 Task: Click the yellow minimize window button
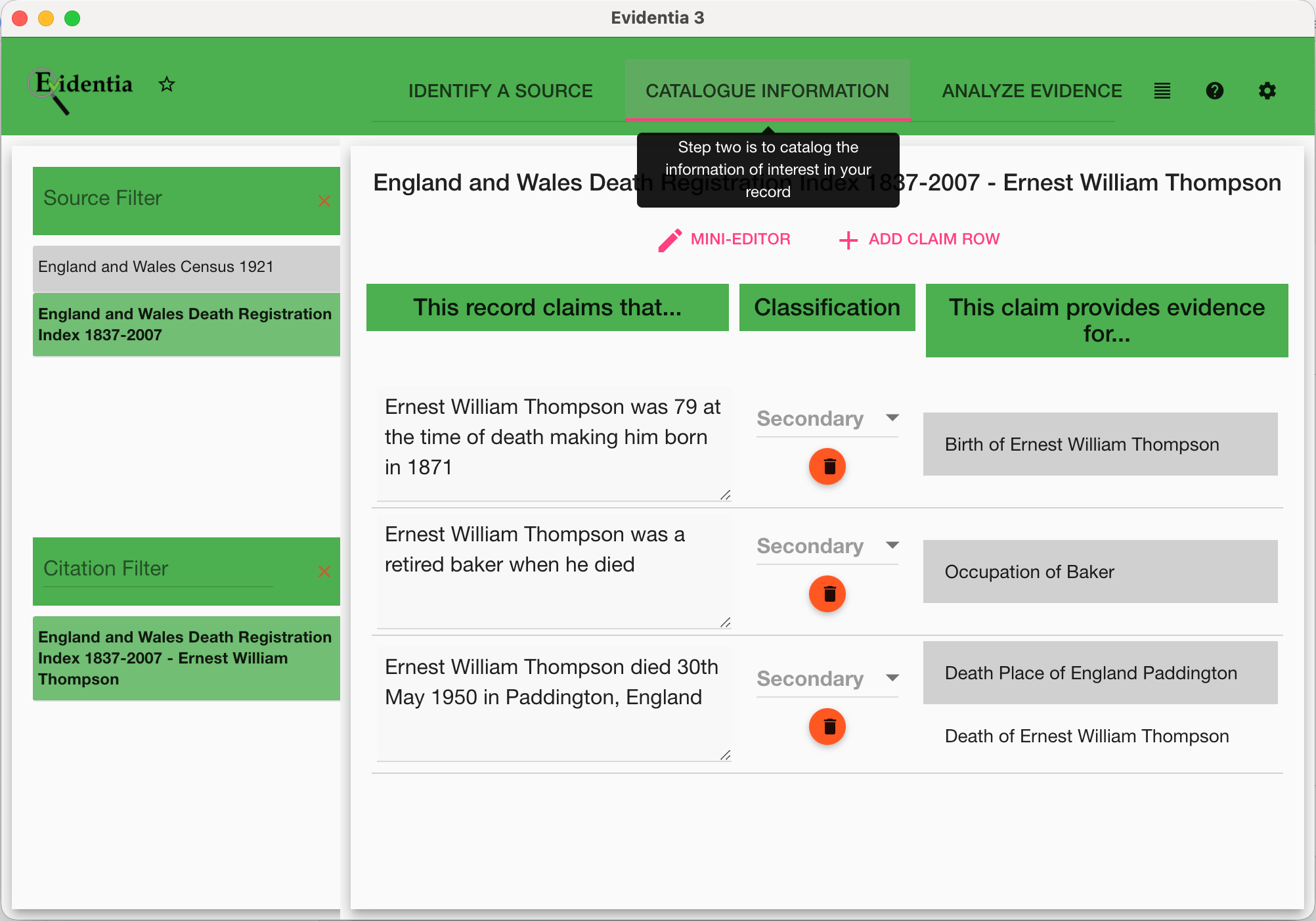[46, 18]
